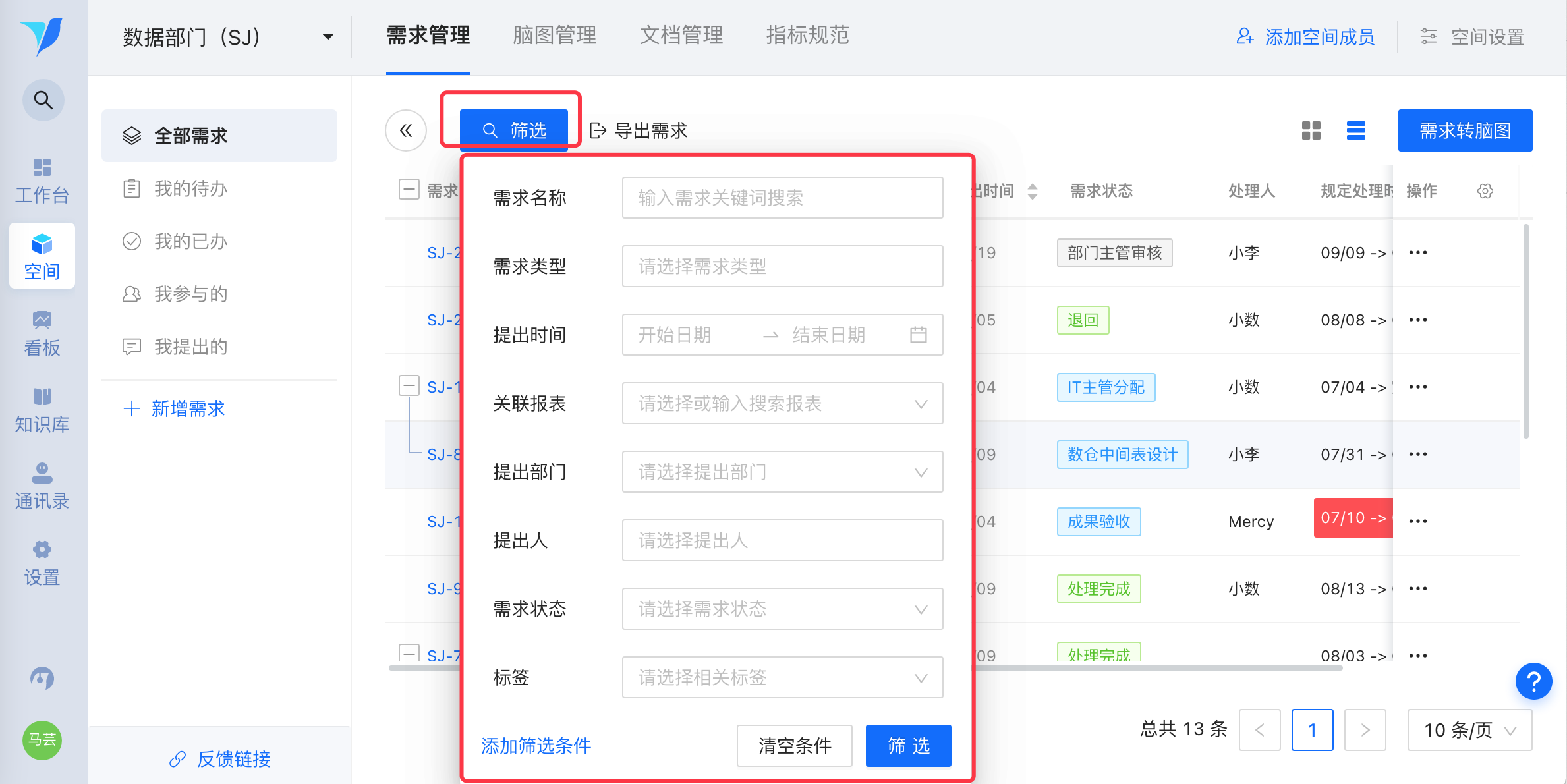The width and height of the screenshot is (1567, 784).
Task: Open more actions for 成果验收 row
Action: click(1418, 521)
